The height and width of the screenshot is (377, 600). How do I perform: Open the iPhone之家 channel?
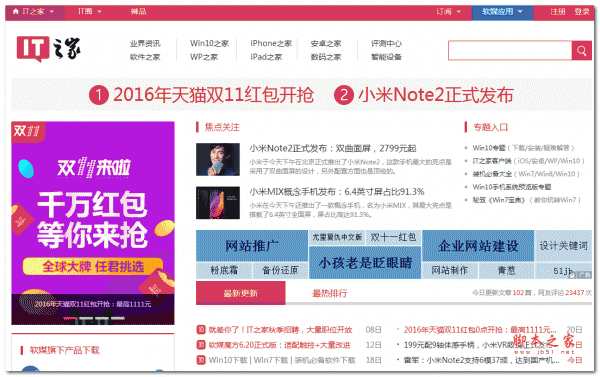271,43
